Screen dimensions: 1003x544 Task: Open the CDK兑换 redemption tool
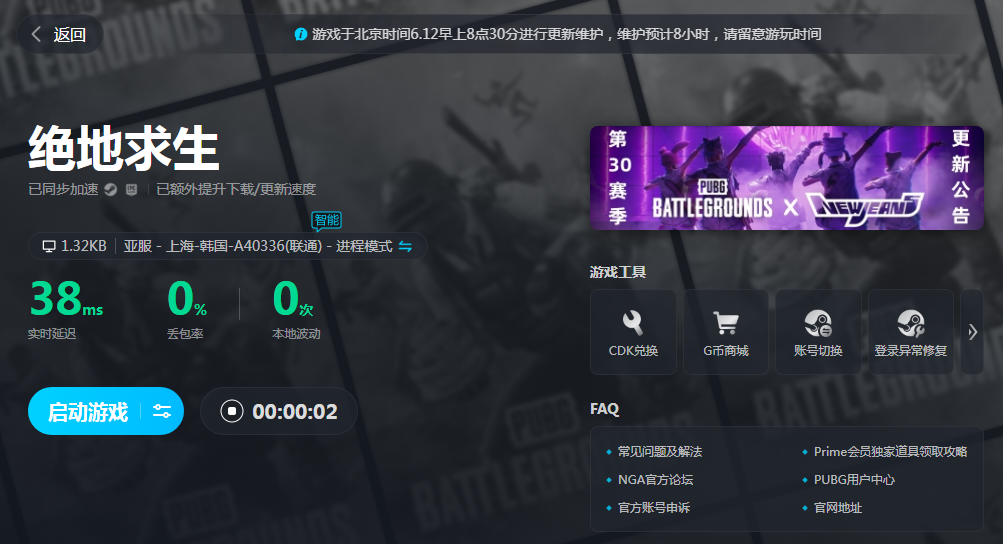coord(633,332)
